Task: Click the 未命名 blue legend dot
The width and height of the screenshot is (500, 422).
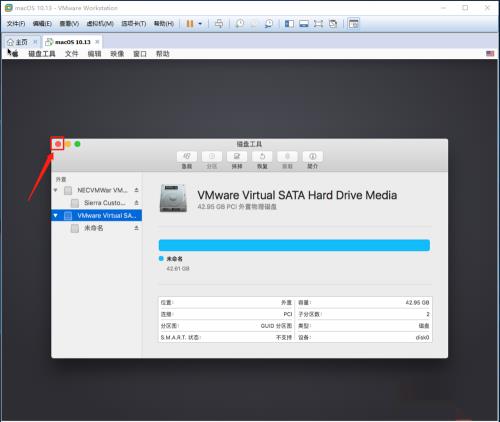Action: click(x=161, y=258)
